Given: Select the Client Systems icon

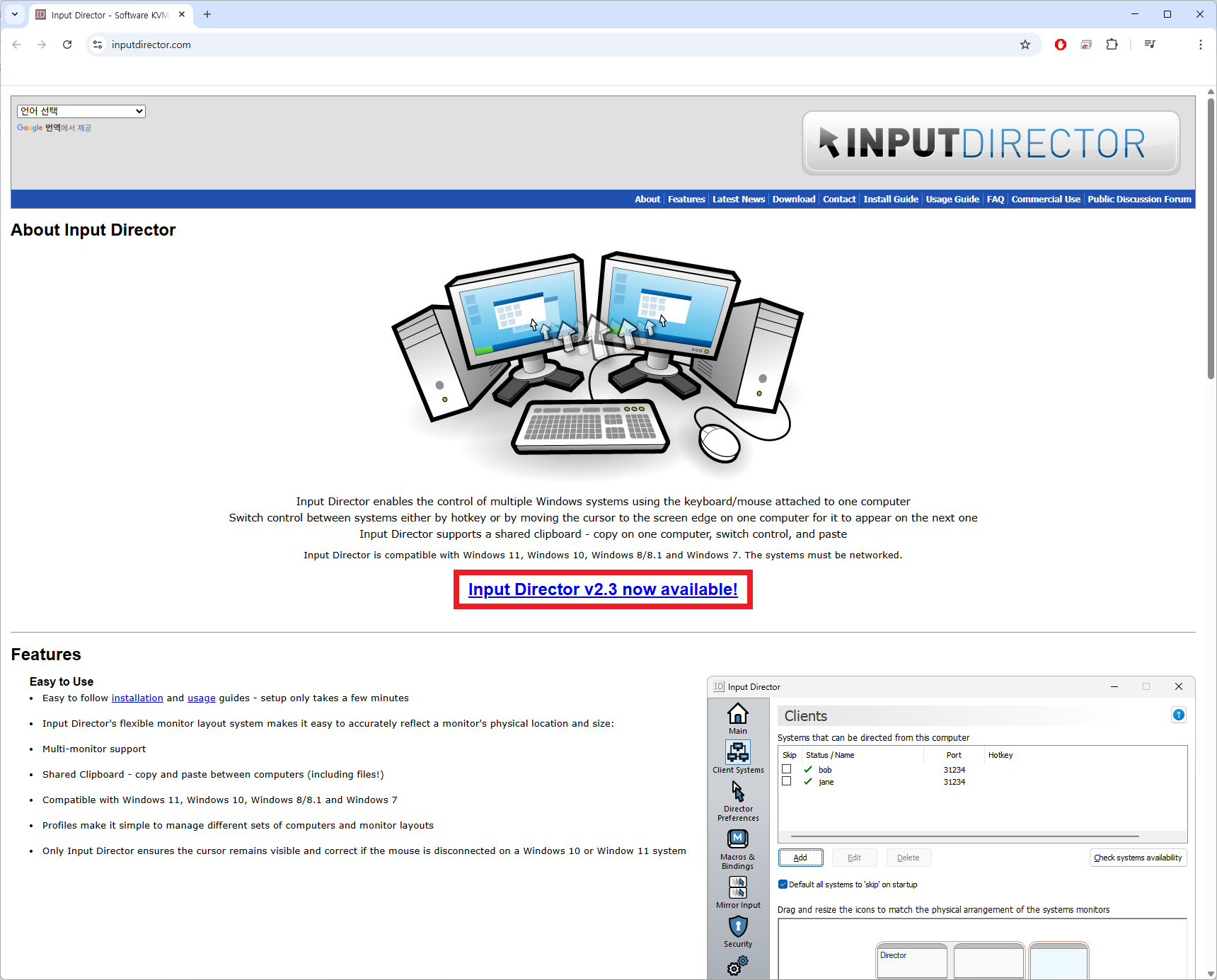Looking at the screenshot, I should 738,757.
